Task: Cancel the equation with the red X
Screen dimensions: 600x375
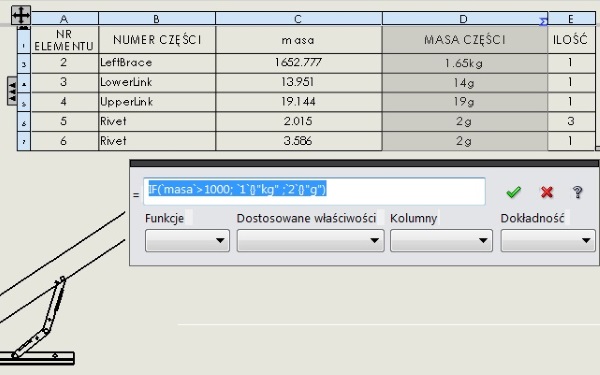Action: [x=547, y=192]
